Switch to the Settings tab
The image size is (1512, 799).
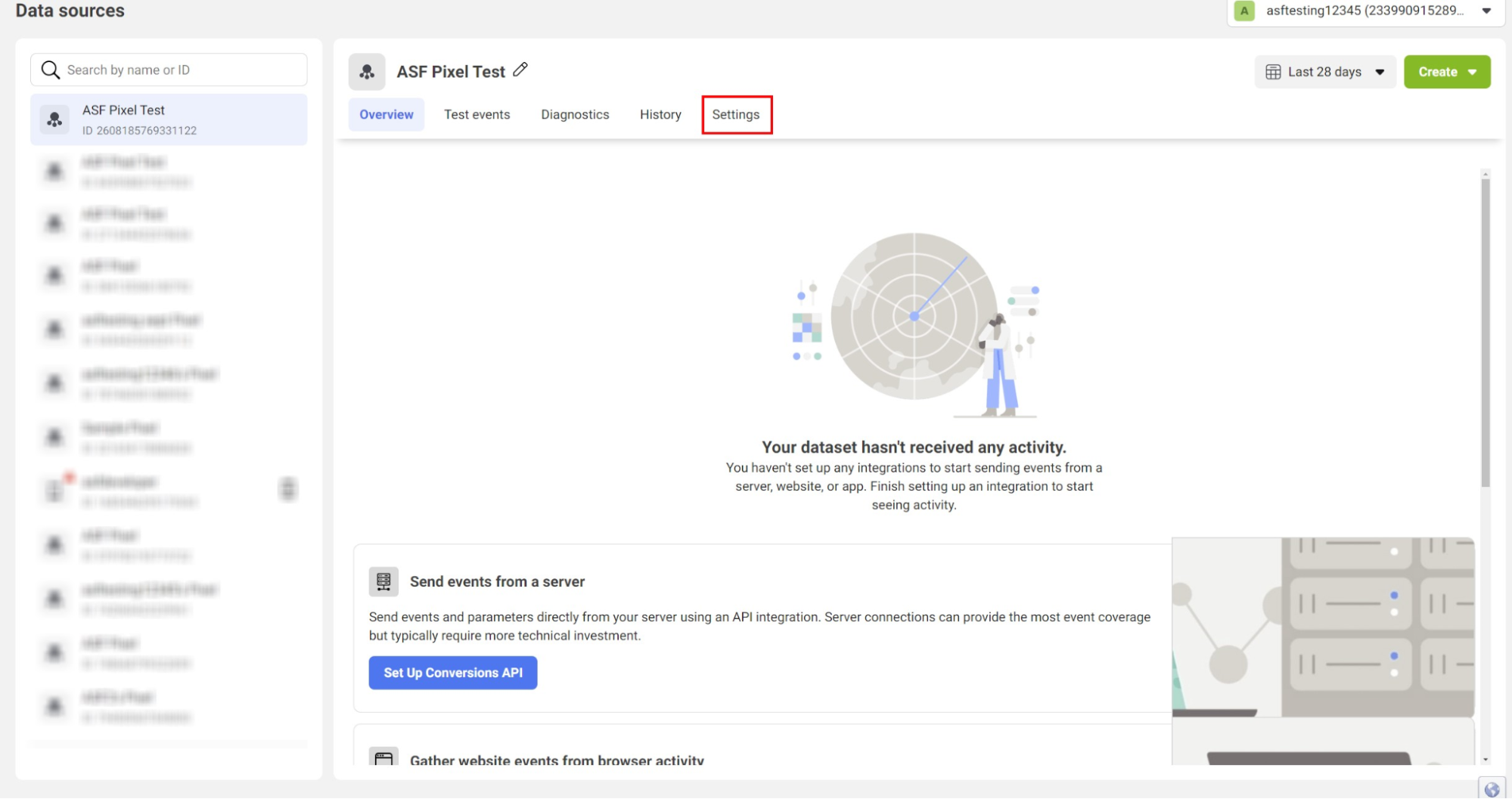[x=736, y=115]
